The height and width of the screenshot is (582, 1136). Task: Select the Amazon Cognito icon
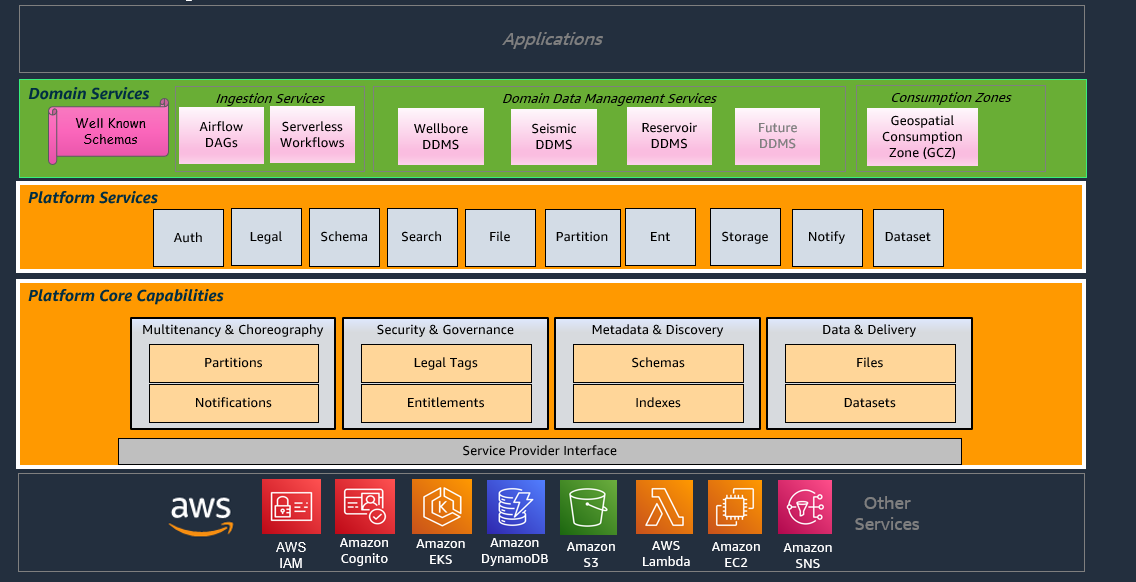pos(364,506)
